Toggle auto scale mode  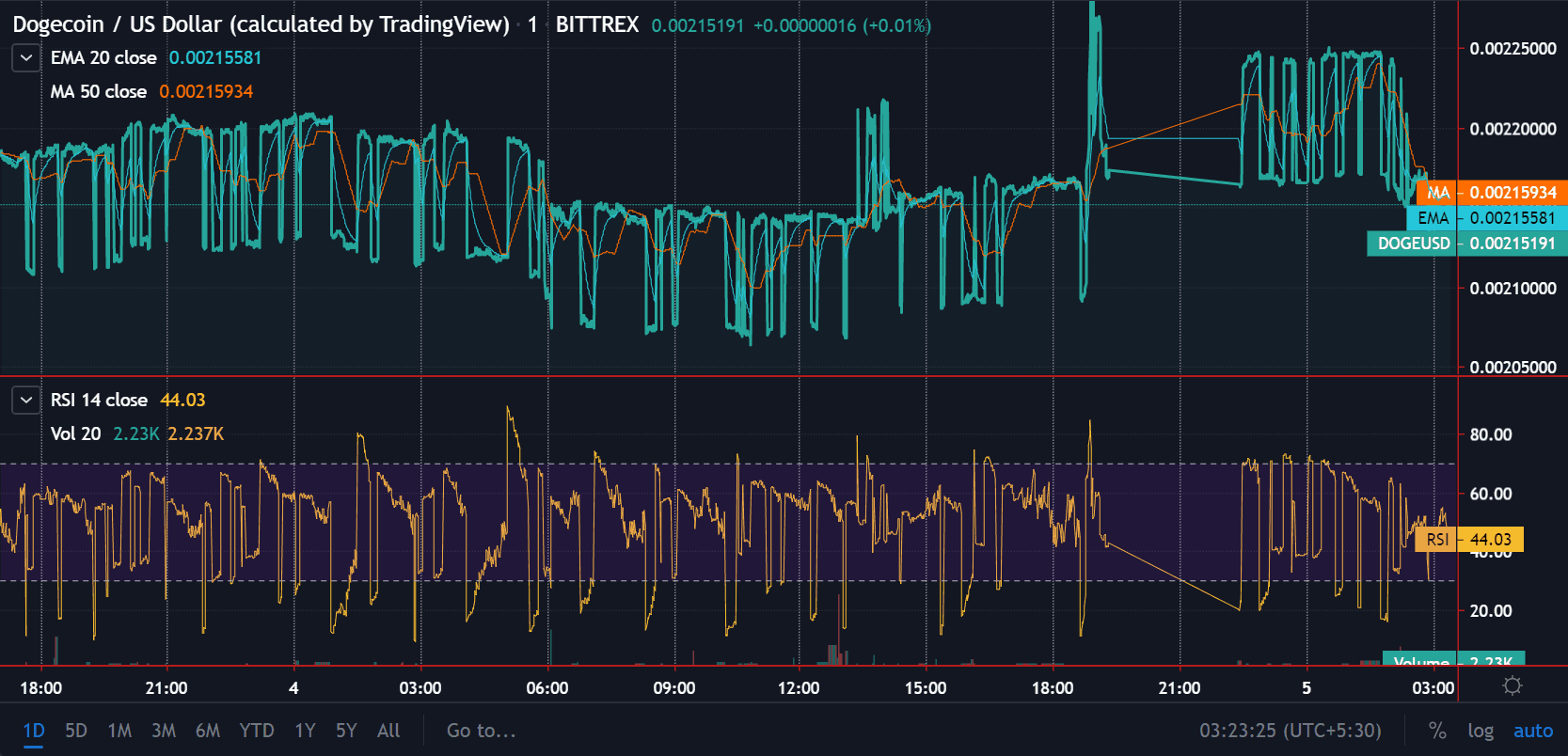pyautogui.click(x=1533, y=731)
